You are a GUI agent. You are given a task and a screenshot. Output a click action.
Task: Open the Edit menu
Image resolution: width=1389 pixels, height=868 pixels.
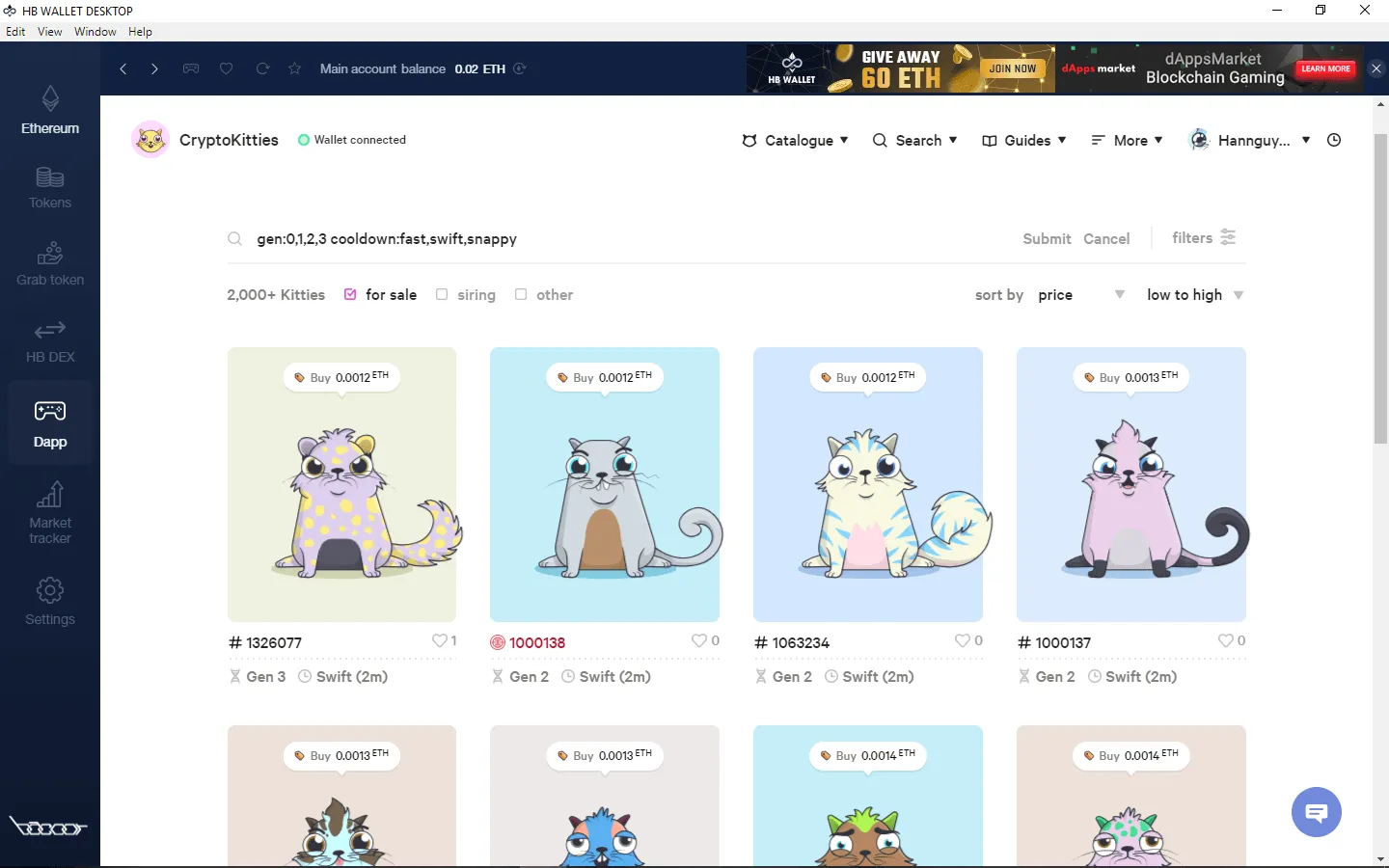(15, 31)
